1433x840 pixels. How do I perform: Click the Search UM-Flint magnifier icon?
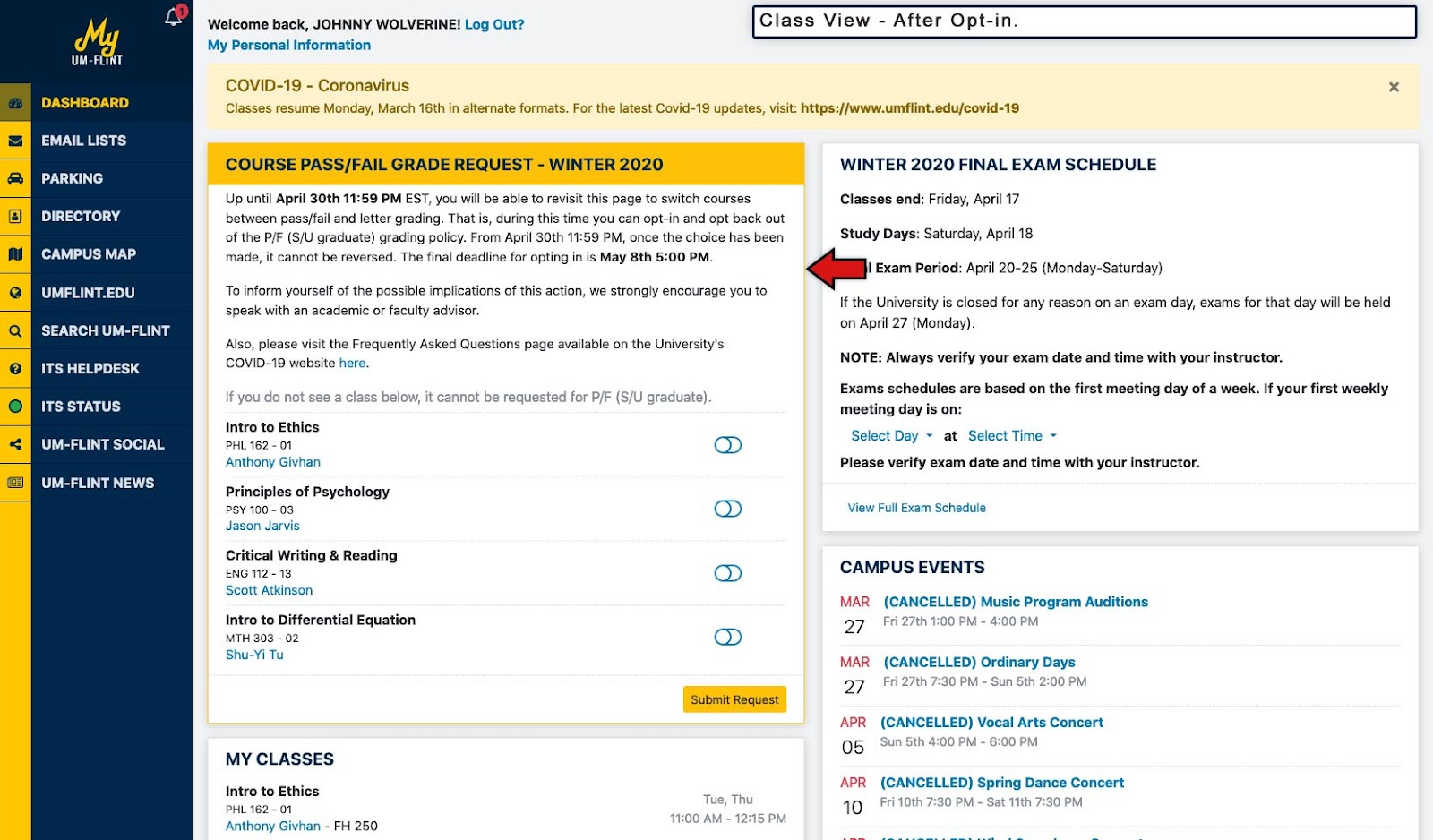[x=15, y=330]
